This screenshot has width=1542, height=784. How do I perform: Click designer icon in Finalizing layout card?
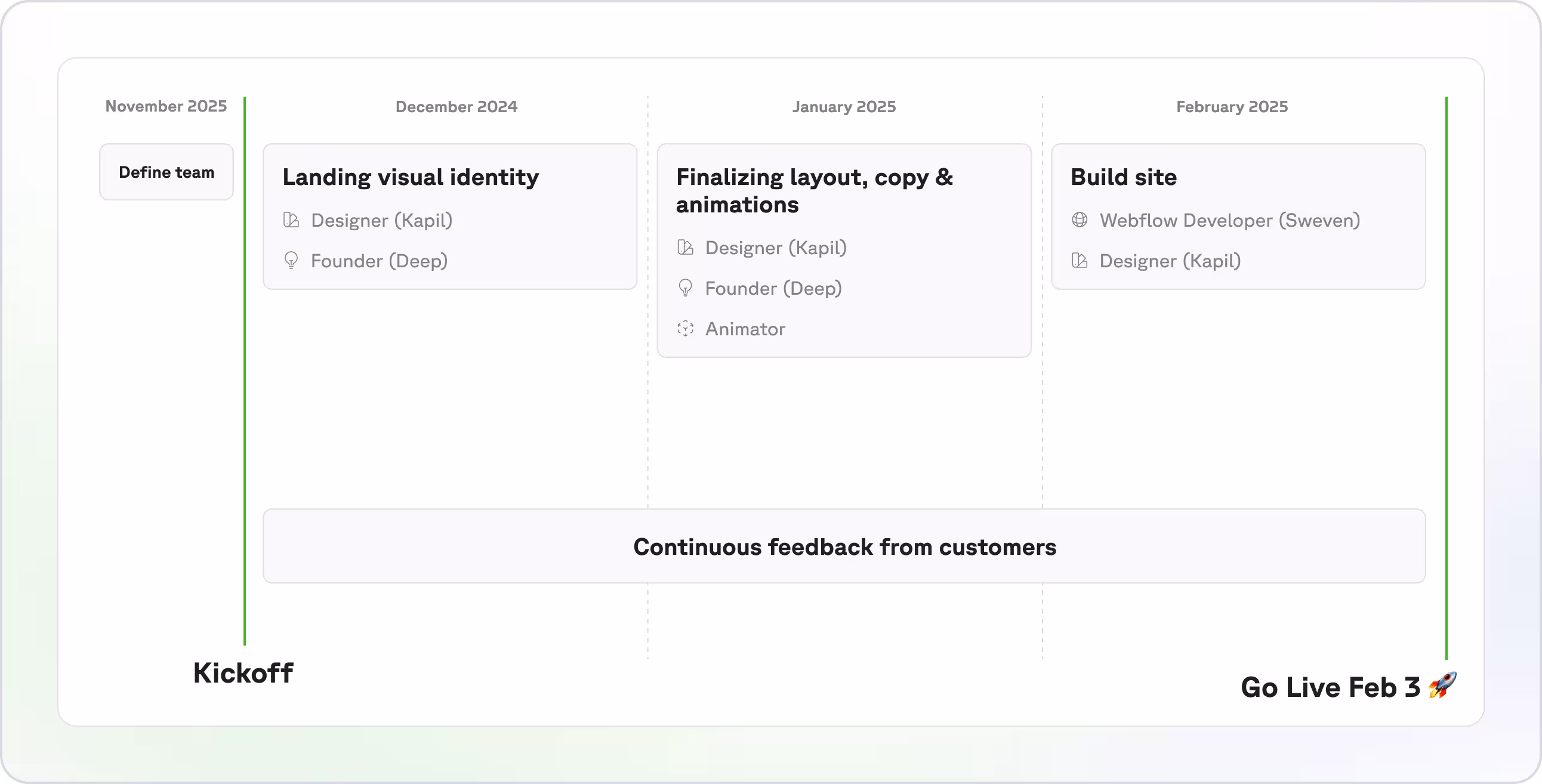click(686, 247)
